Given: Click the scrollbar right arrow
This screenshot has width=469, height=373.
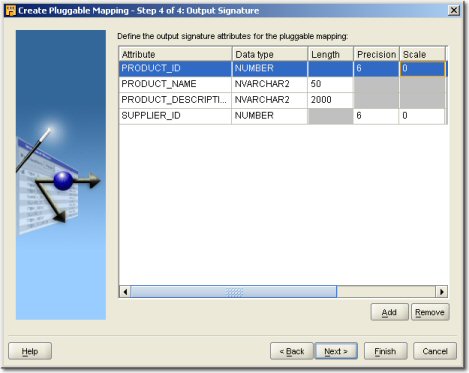Looking at the screenshot, I should click(442, 292).
